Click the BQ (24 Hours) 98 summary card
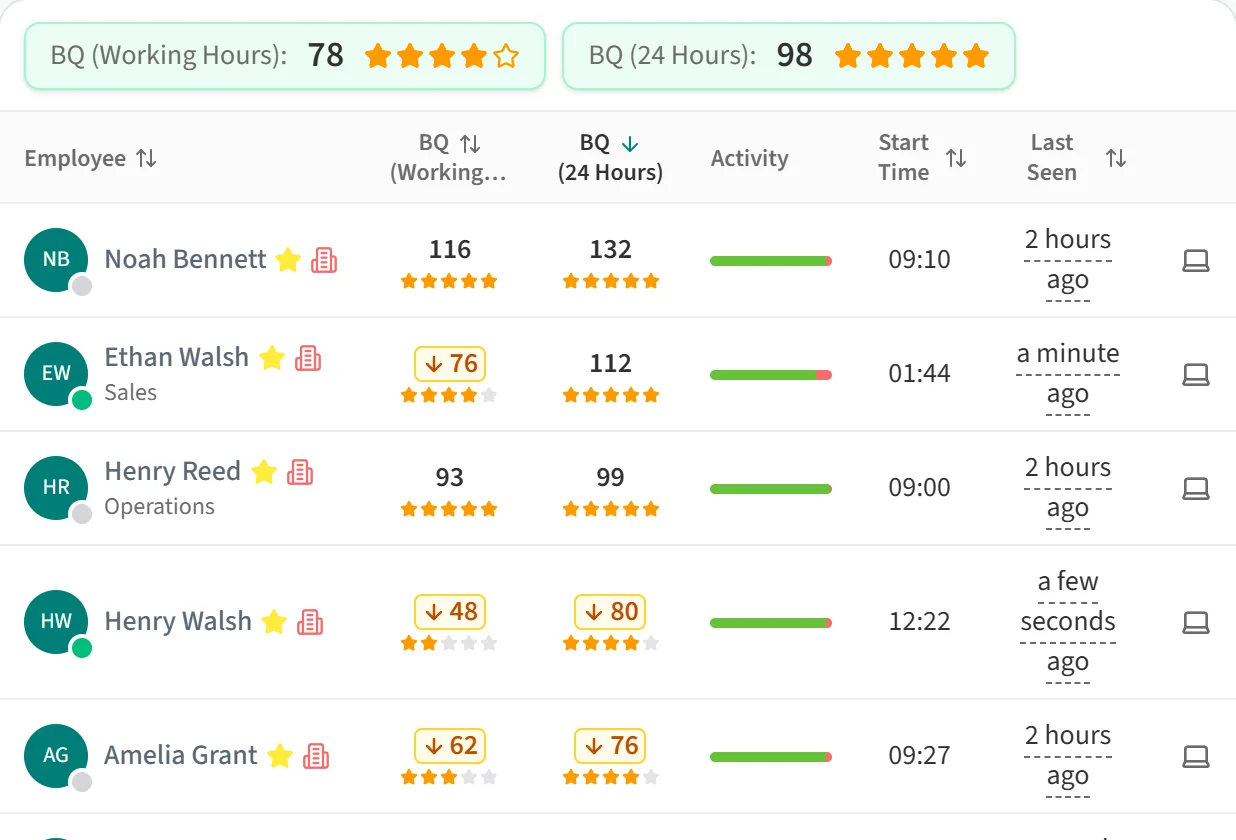This screenshot has height=840, width=1236. click(x=789, y=55)
